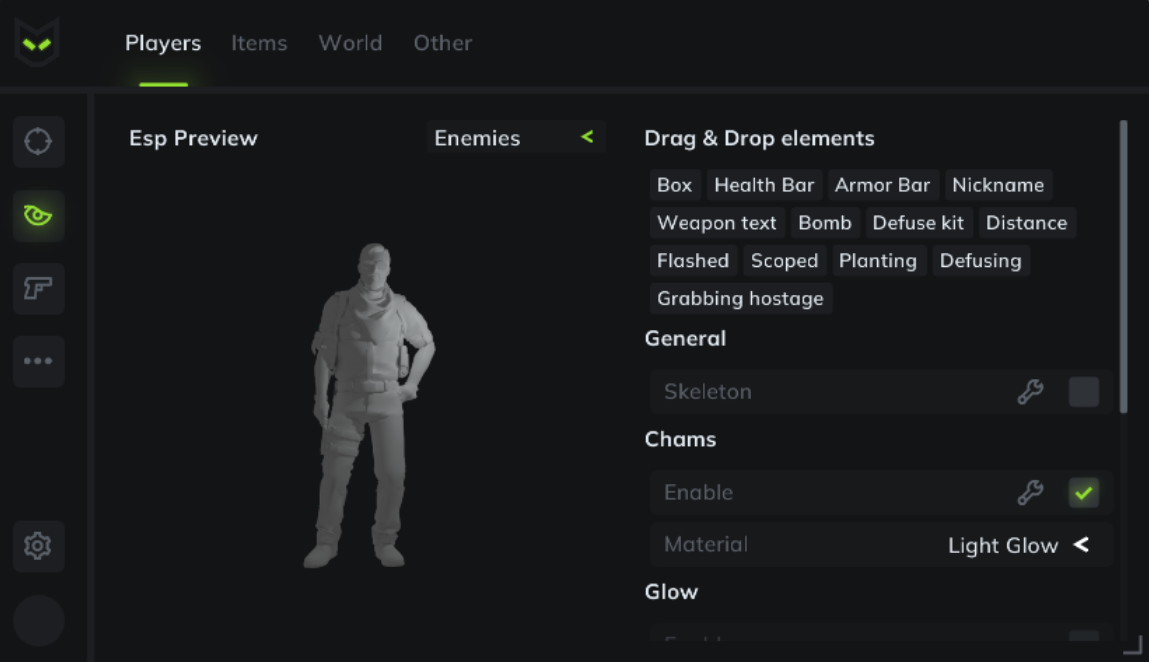
Task: Switch to the Items tab
Action: tap(258, 42)
